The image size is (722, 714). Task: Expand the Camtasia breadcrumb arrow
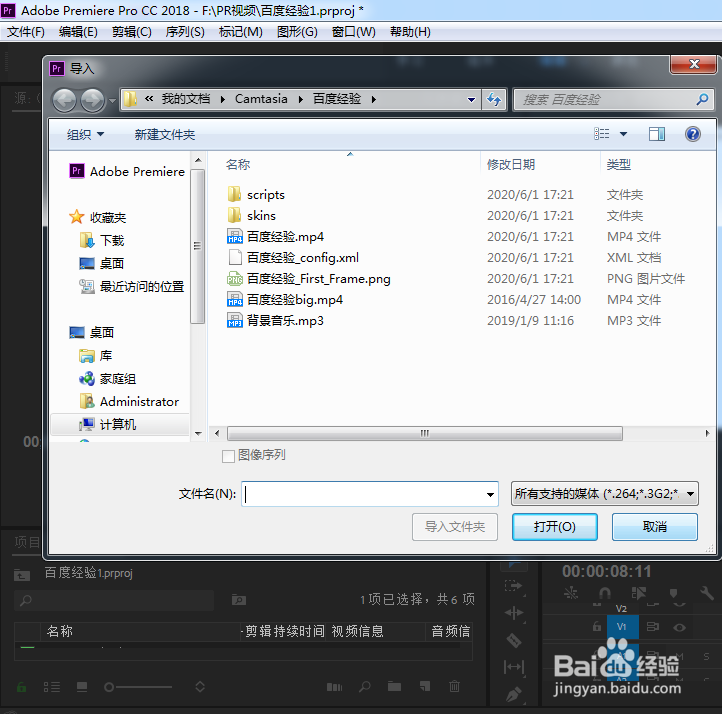(301, 99)
